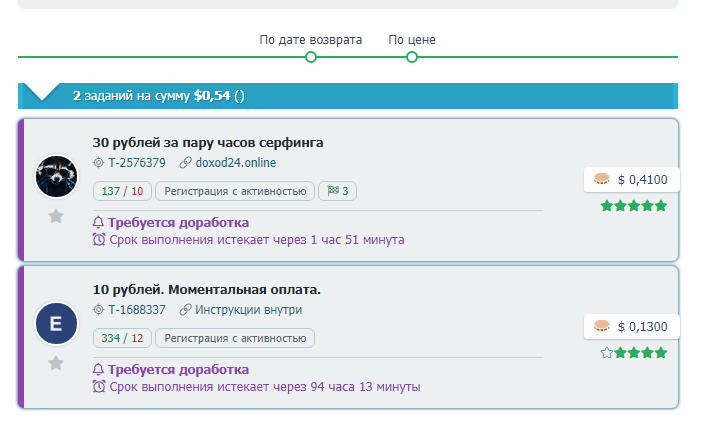Click the link icon beside doxod24.online
This screenshot has height=431, width=704.
pyautogui.click(x=185, y=163)
